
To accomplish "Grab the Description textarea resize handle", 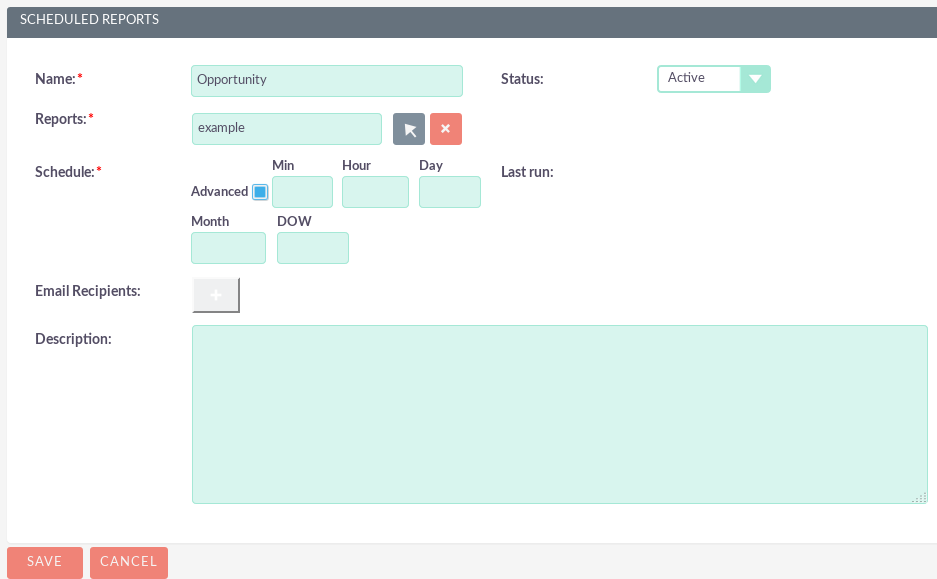I will (920, 497).
